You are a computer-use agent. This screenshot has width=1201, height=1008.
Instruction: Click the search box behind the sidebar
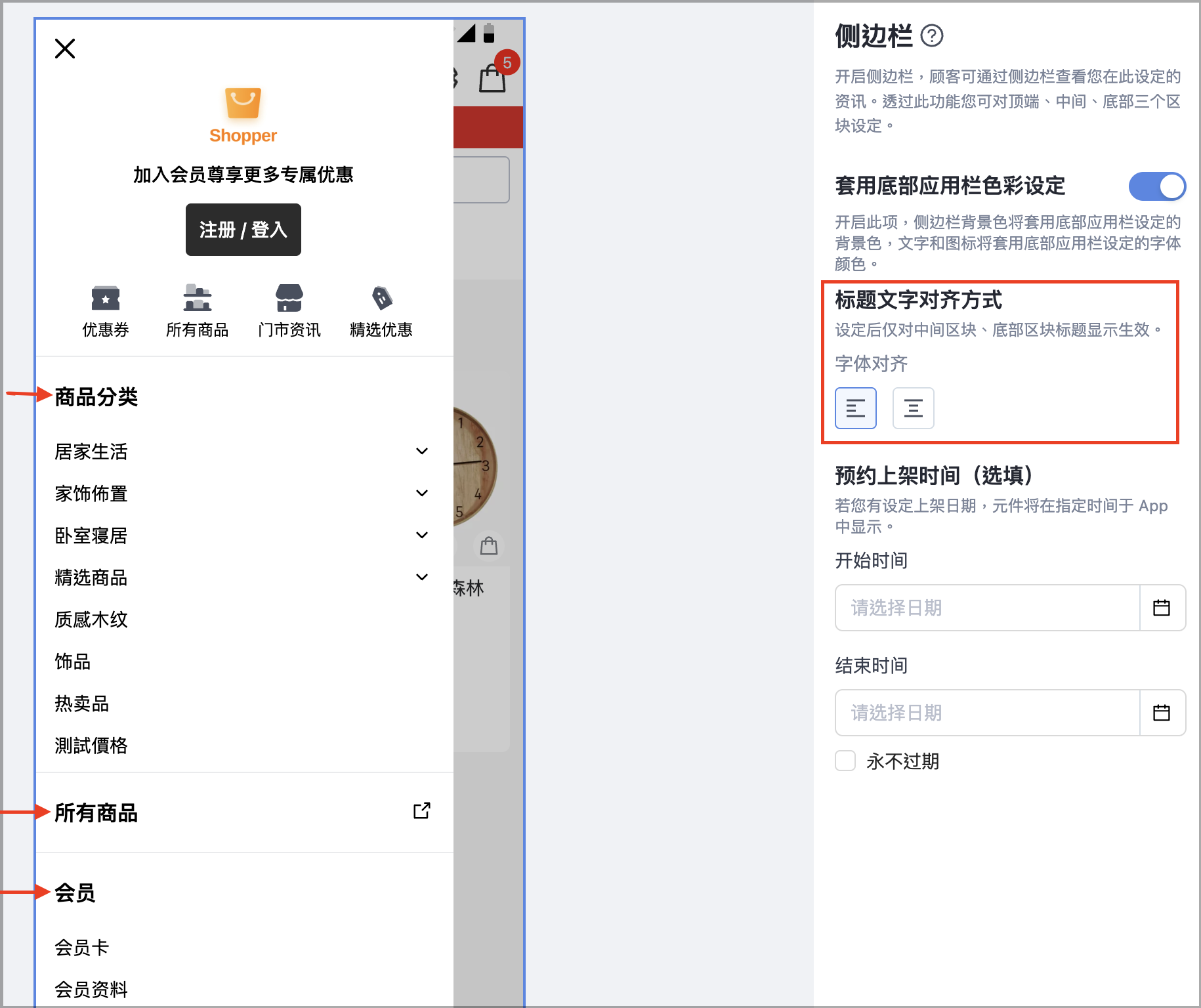click(x=482, y=180)
